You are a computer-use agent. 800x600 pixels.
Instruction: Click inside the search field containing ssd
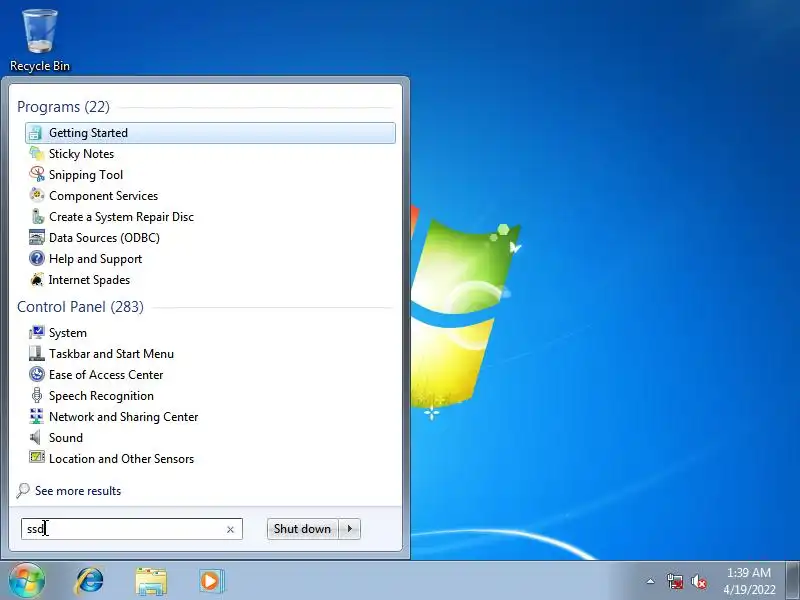132,529
